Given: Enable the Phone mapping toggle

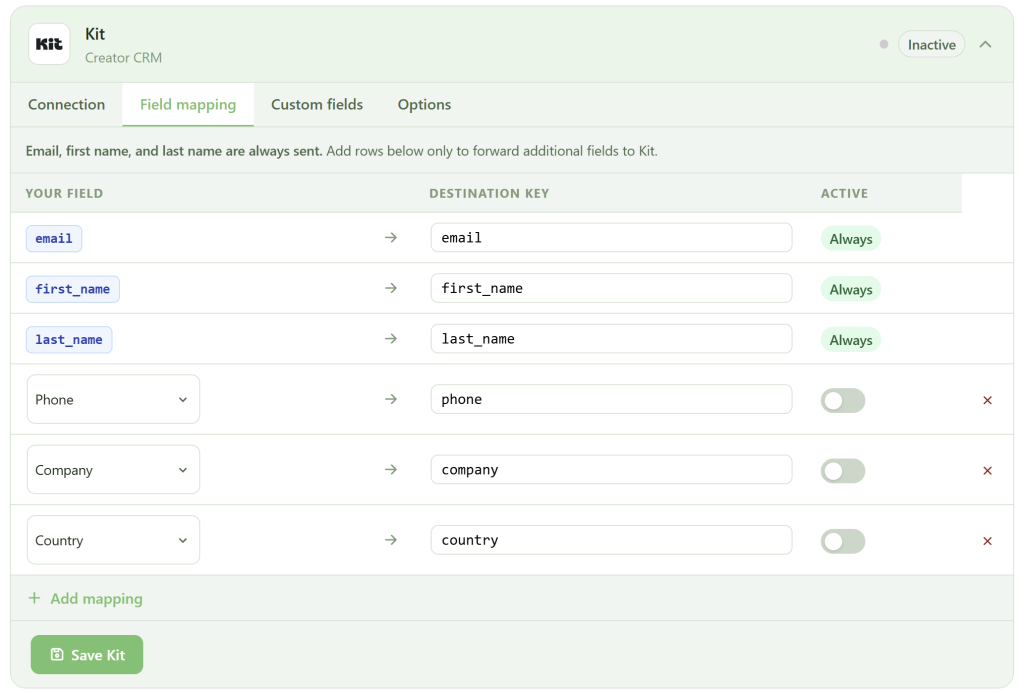Looking at the screenshot, I should [842, 400].
